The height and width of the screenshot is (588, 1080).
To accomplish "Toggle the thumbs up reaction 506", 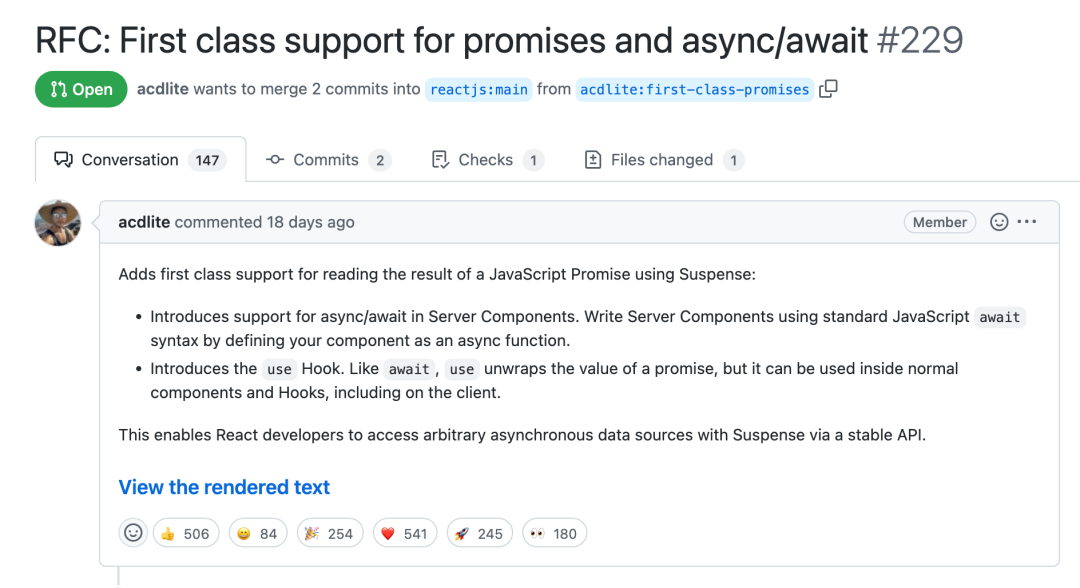I will pos(186,534).
